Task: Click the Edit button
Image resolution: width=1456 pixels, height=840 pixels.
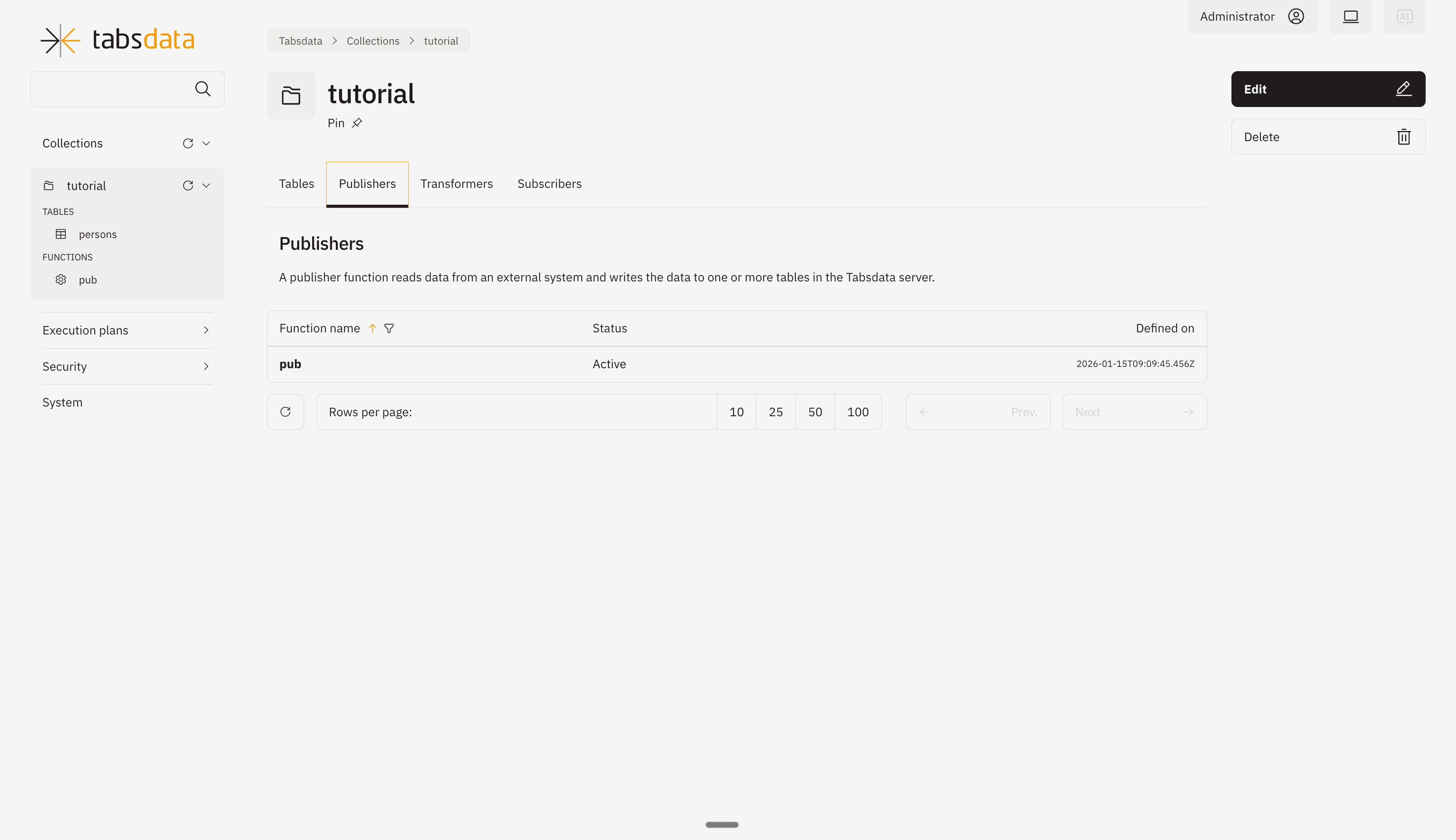Action: tap(1328, 89)
